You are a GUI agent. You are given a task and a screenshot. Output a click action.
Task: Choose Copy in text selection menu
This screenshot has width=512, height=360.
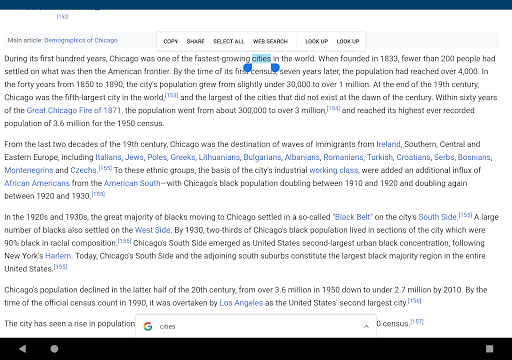(171, 41)
